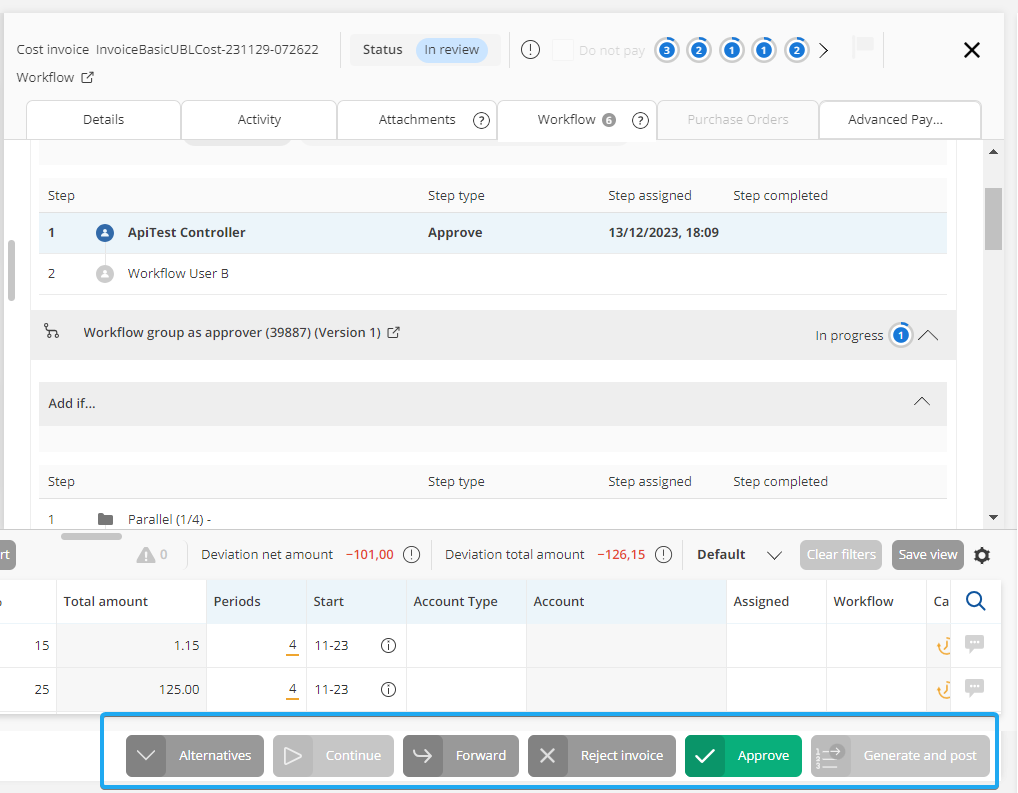Click the green Approve button
1018x793 pixels.
tap(743, 756)
